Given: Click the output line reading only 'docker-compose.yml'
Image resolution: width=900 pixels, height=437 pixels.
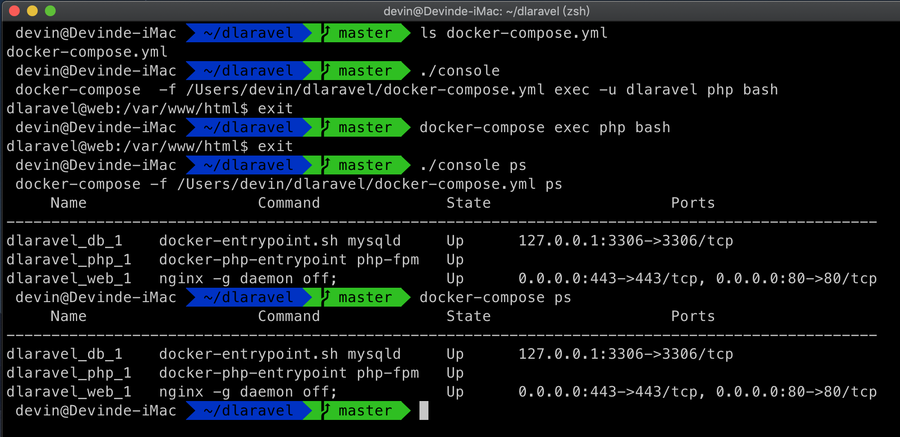Looking at the screenshot, I should point(87,52).
